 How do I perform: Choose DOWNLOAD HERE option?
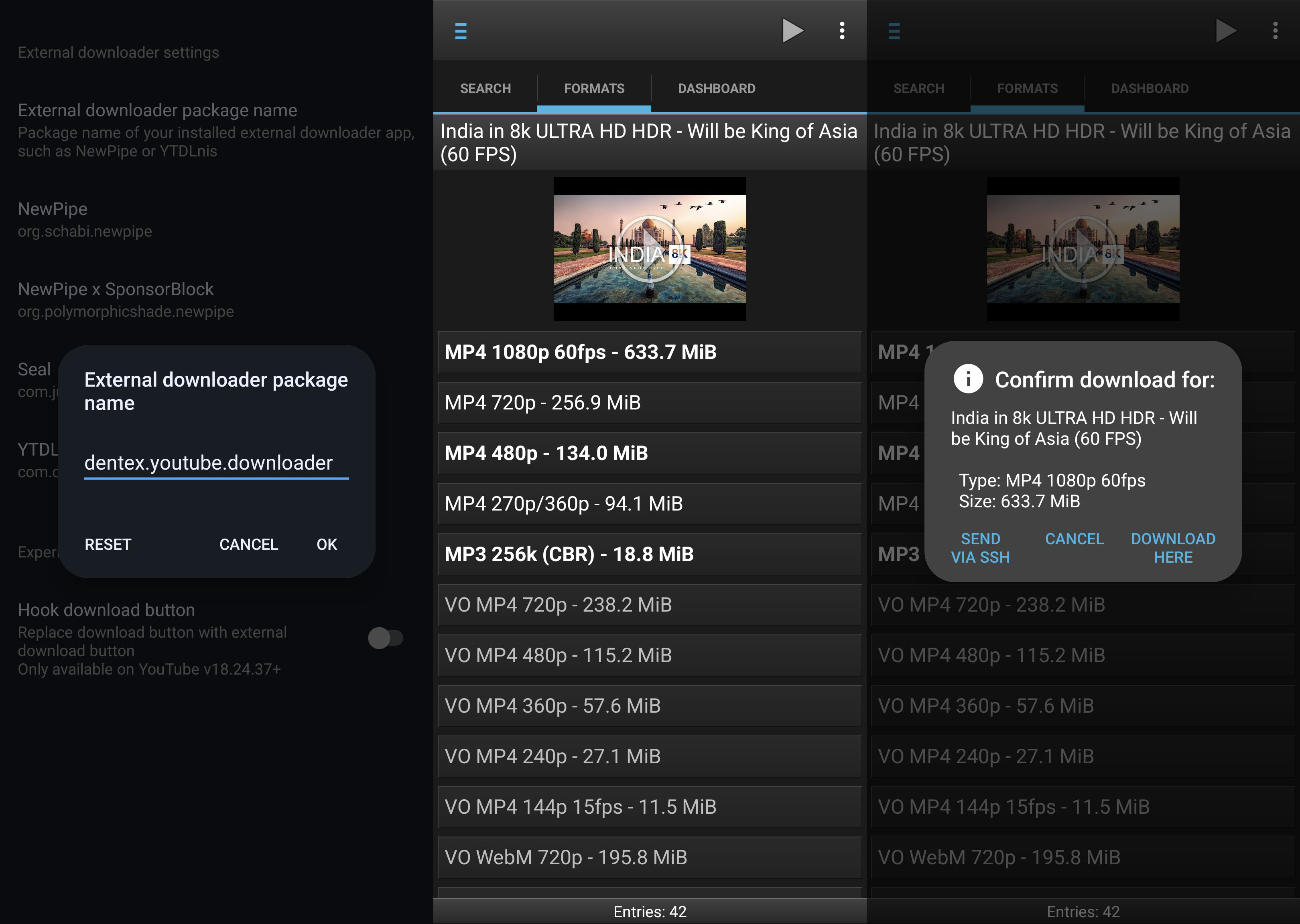pyautogui.click(x=1173, y=548)
